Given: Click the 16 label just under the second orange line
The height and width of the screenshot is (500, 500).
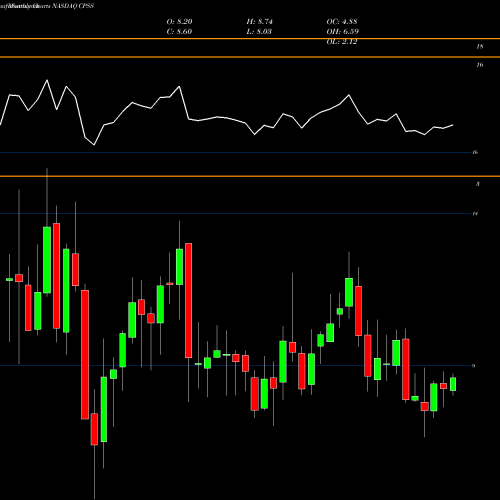Looking at the screenshot, I should tap(480, 65).
